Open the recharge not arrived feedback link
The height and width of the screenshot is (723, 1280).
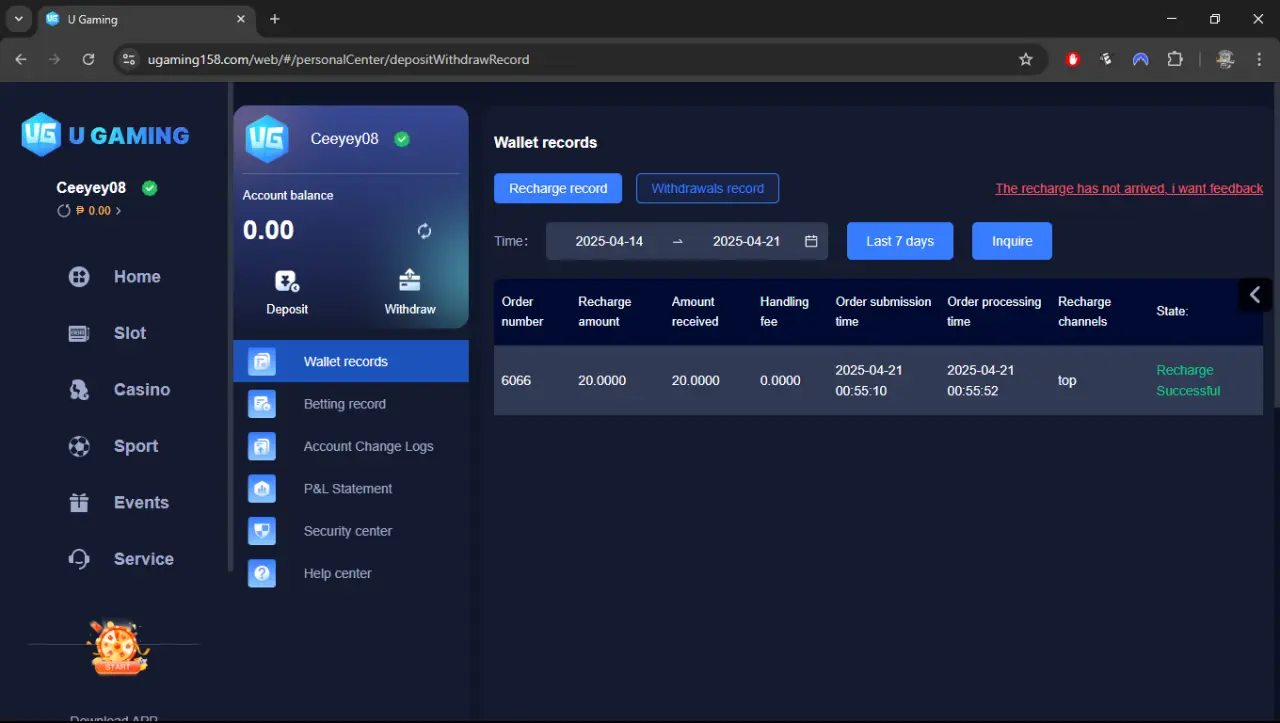point(1129,188)
